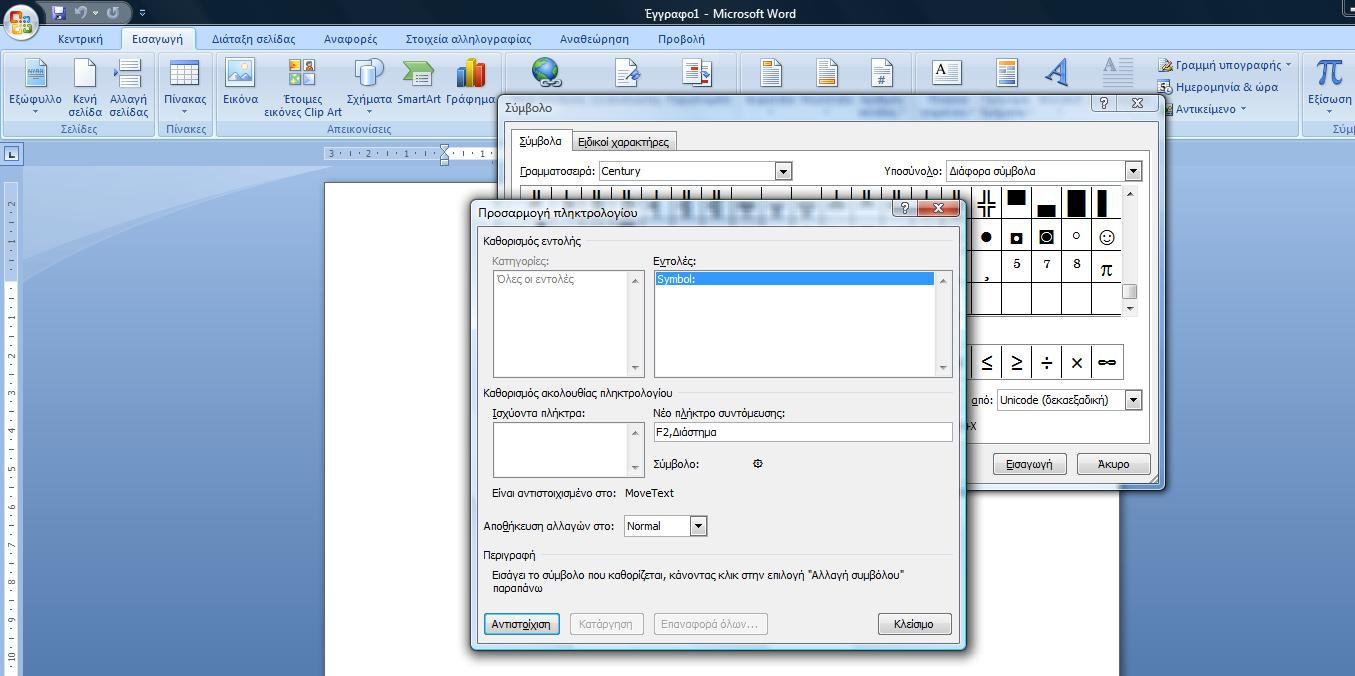Click the text box icon in ribbon

(x=946, y=73)
